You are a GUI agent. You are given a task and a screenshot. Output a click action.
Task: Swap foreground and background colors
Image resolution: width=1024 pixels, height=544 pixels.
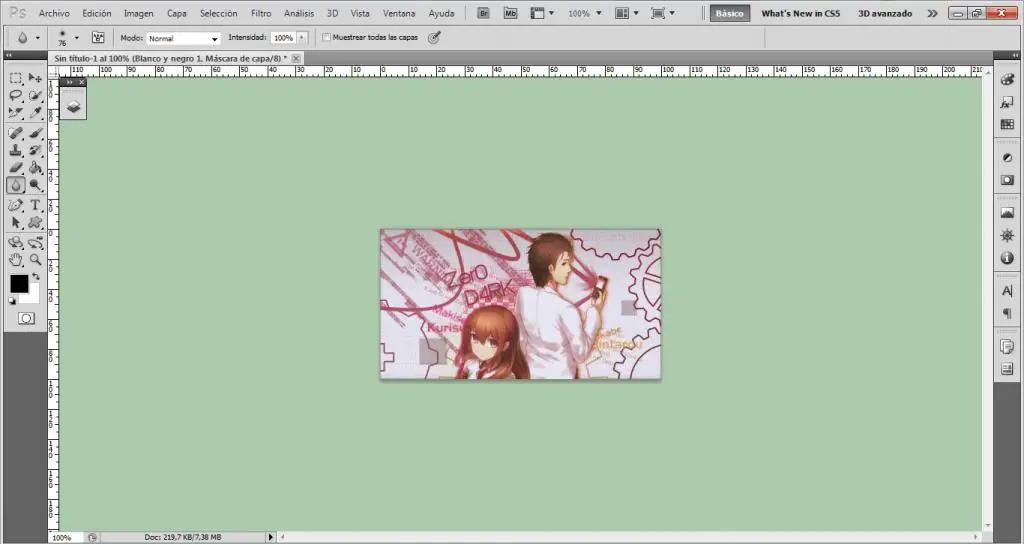(36, 278)
